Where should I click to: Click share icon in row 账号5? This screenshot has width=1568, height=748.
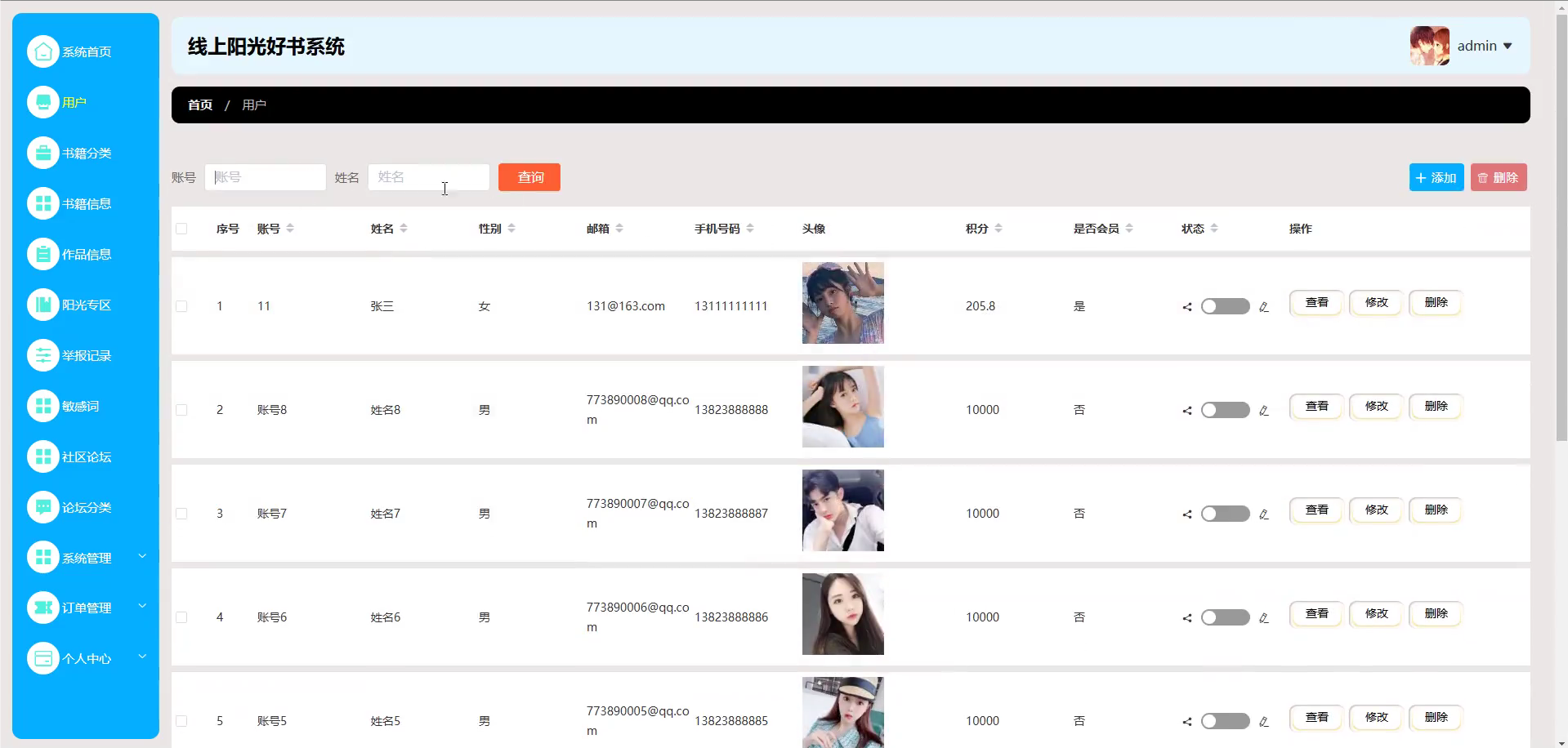click(x=1187, y=722)
